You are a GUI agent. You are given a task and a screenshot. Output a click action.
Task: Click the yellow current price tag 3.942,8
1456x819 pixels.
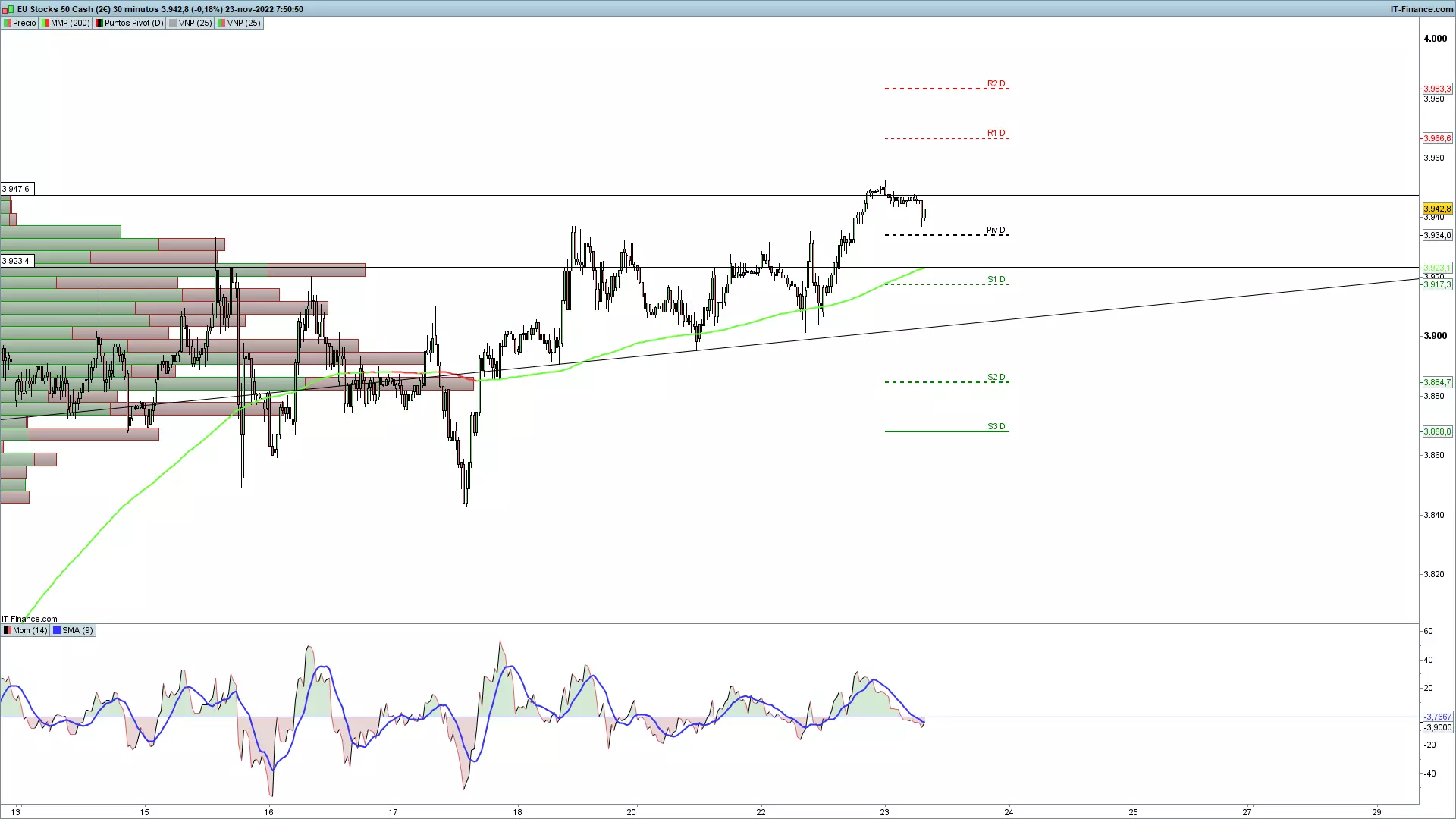coord(1437,209)
